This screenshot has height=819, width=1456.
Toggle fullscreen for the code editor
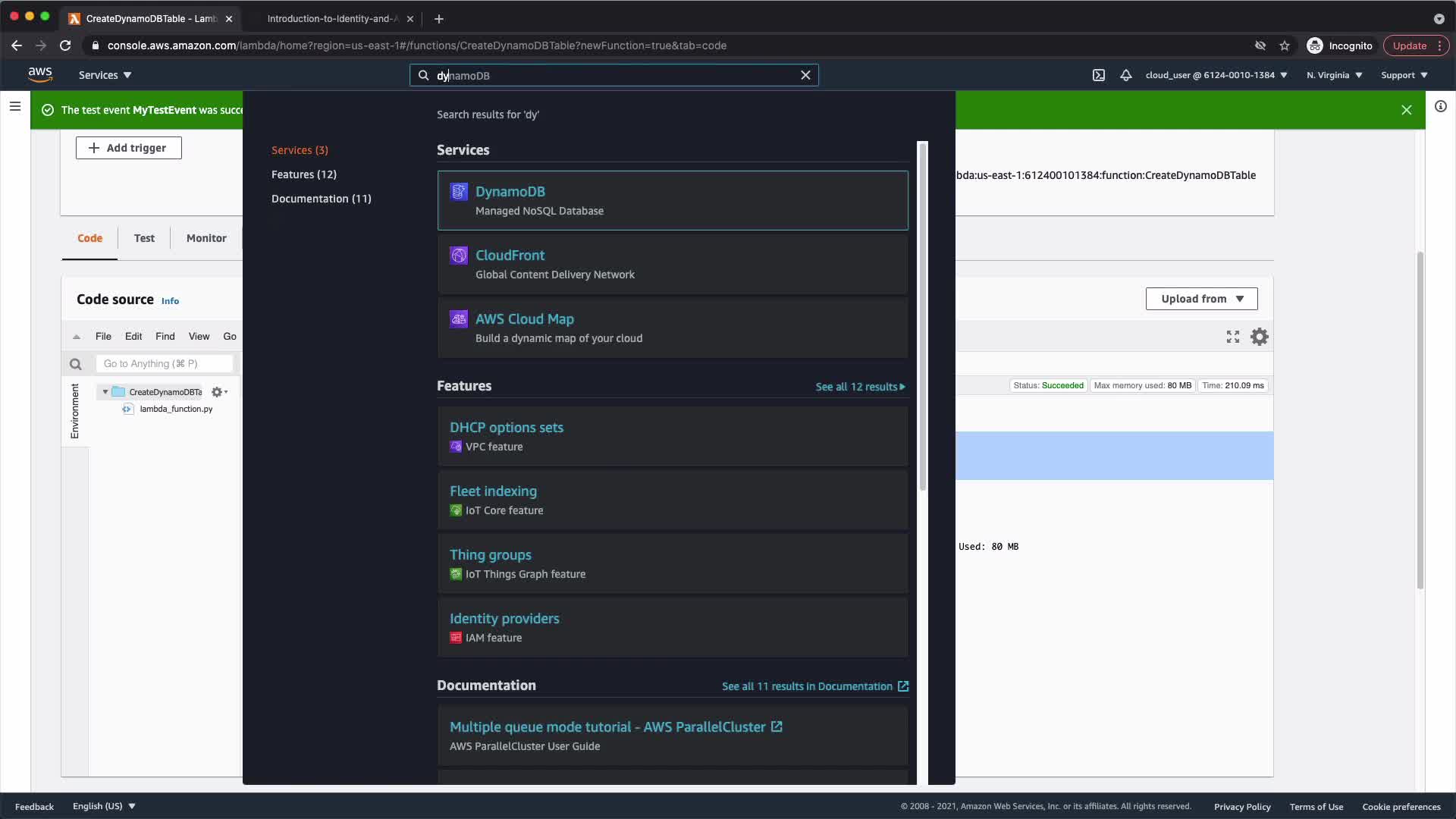[1233, 337]
